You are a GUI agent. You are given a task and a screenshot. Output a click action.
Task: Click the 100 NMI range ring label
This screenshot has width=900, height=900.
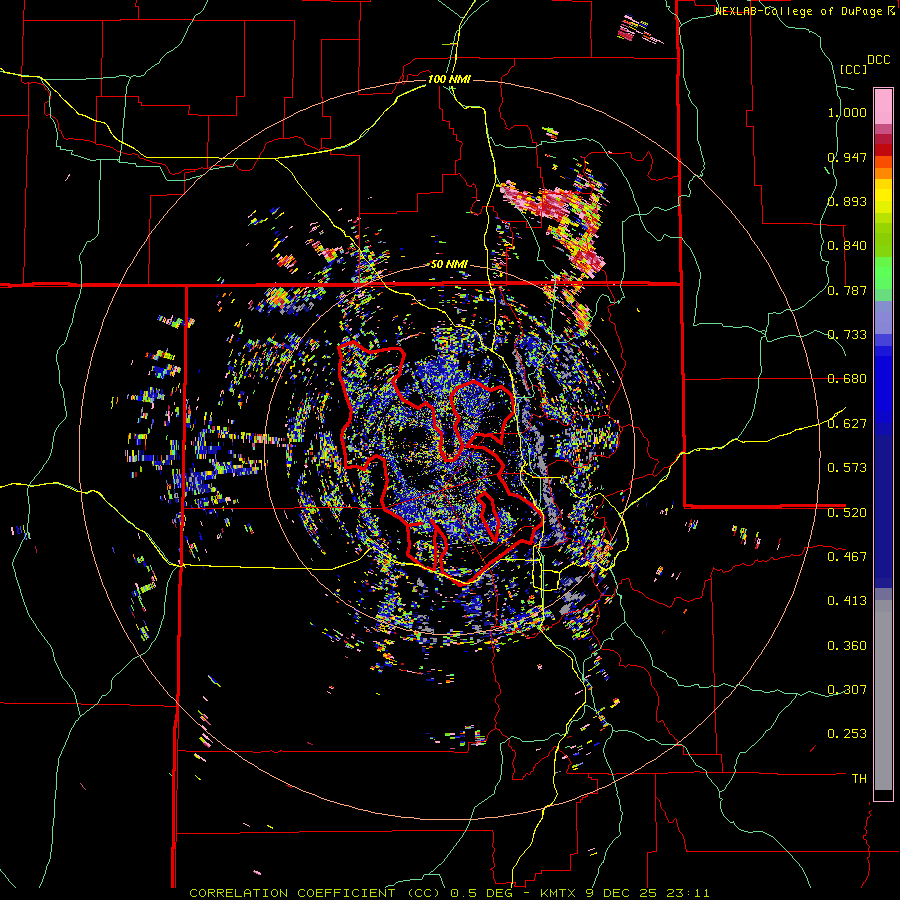(x=449, y=79)
